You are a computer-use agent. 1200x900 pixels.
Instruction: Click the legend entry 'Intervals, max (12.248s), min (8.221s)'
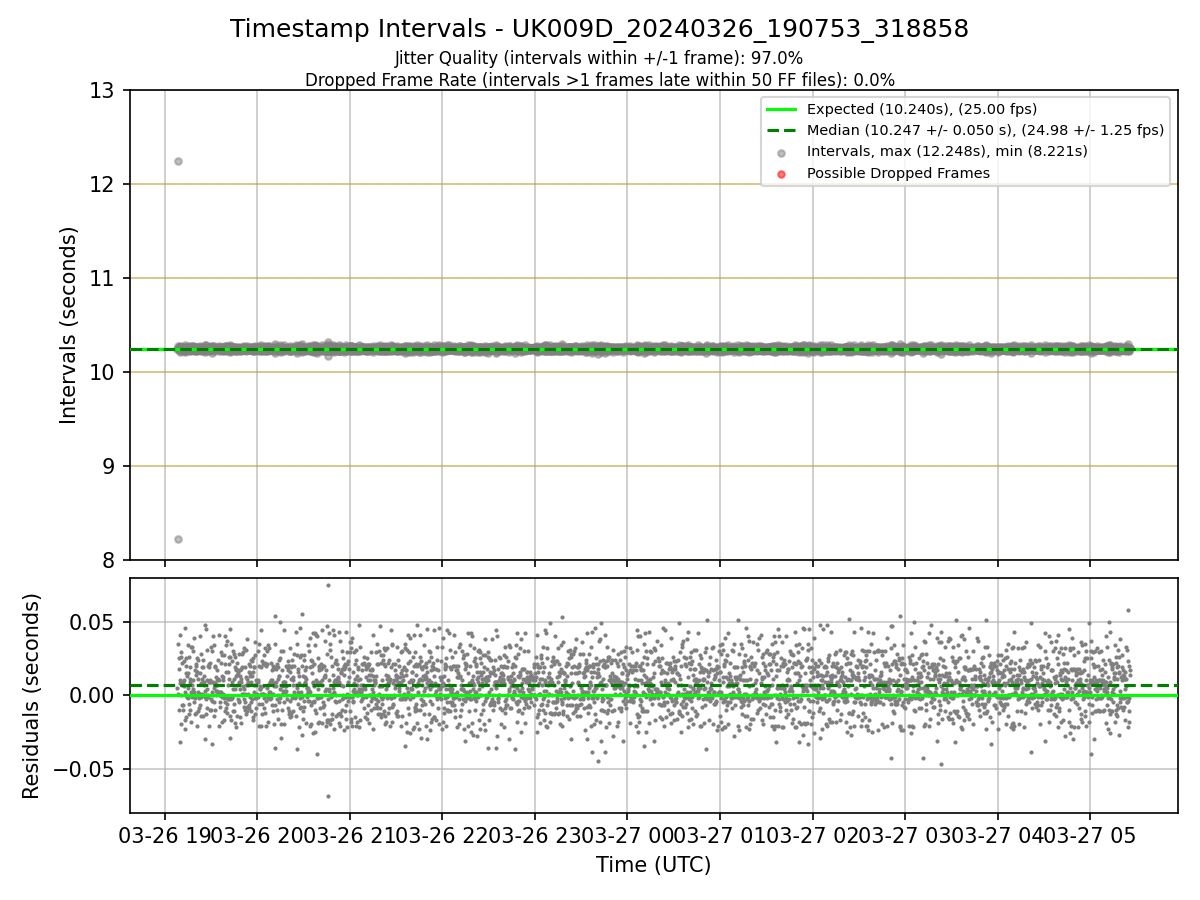pos(947,151)
